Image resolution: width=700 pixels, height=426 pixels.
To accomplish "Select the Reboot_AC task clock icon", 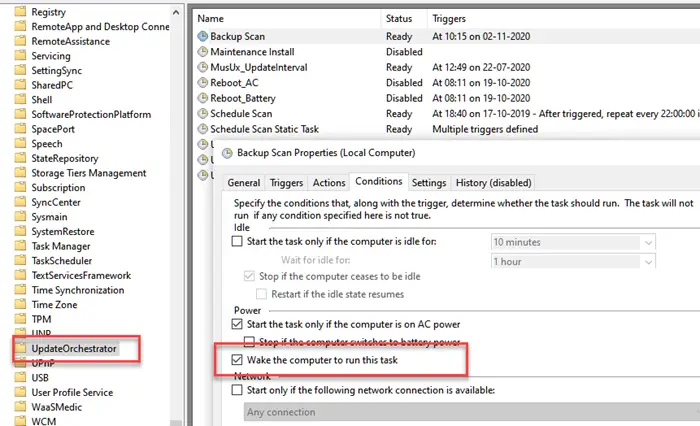I will coord(203,83).
